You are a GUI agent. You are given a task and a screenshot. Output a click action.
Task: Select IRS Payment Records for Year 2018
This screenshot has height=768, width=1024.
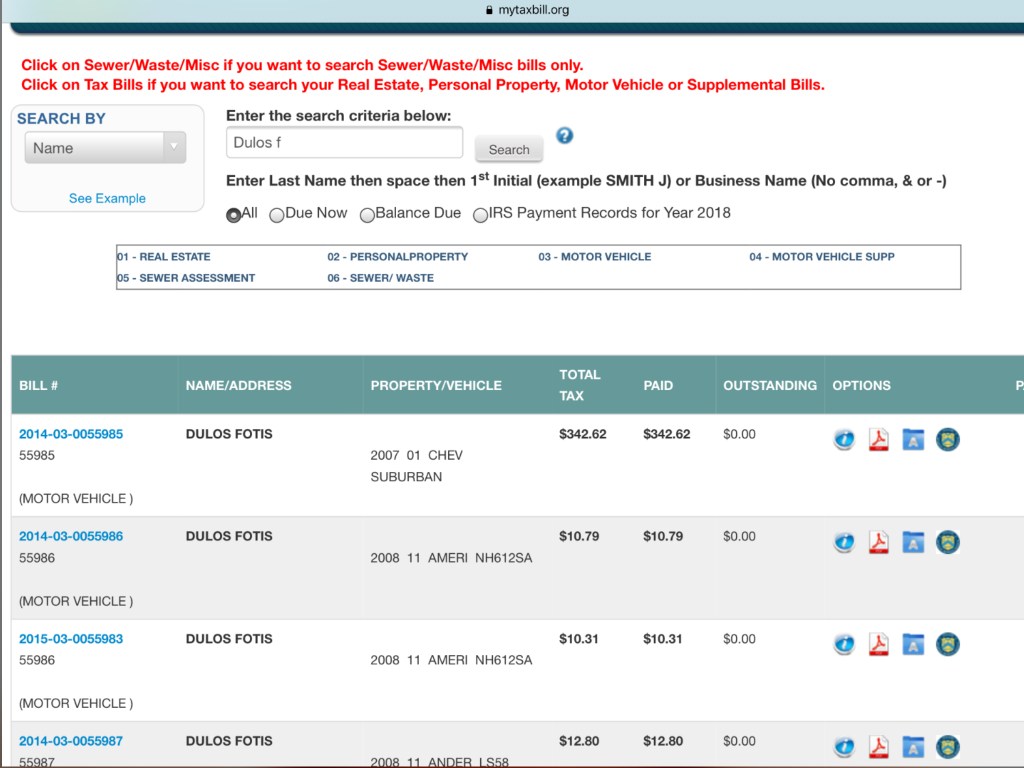(481, 214)
